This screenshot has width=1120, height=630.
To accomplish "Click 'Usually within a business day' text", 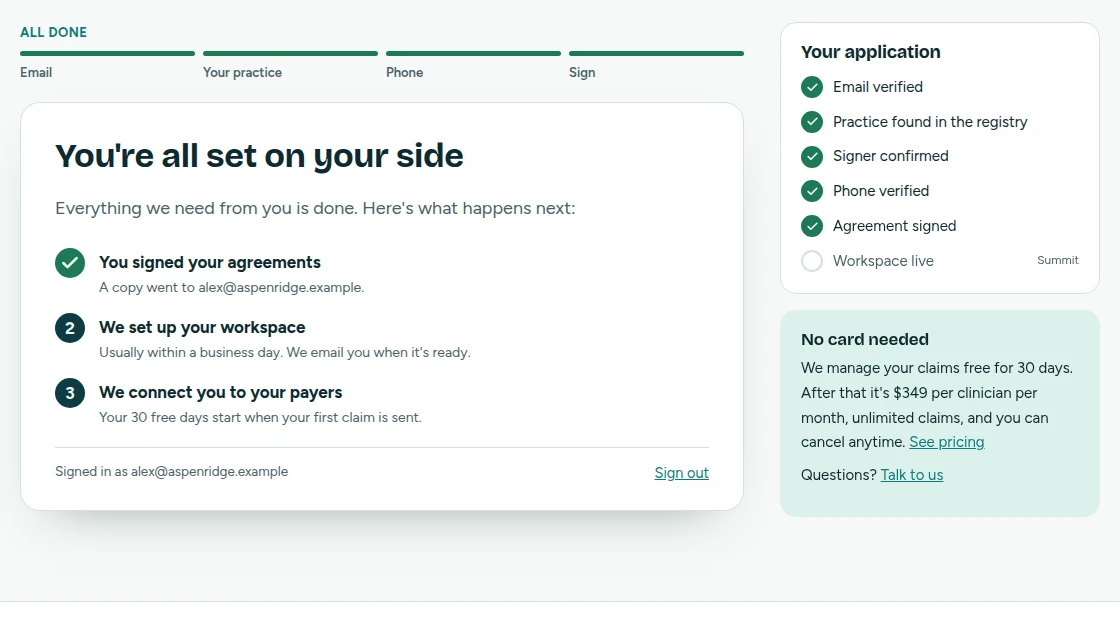I will (x=285, y=352).
